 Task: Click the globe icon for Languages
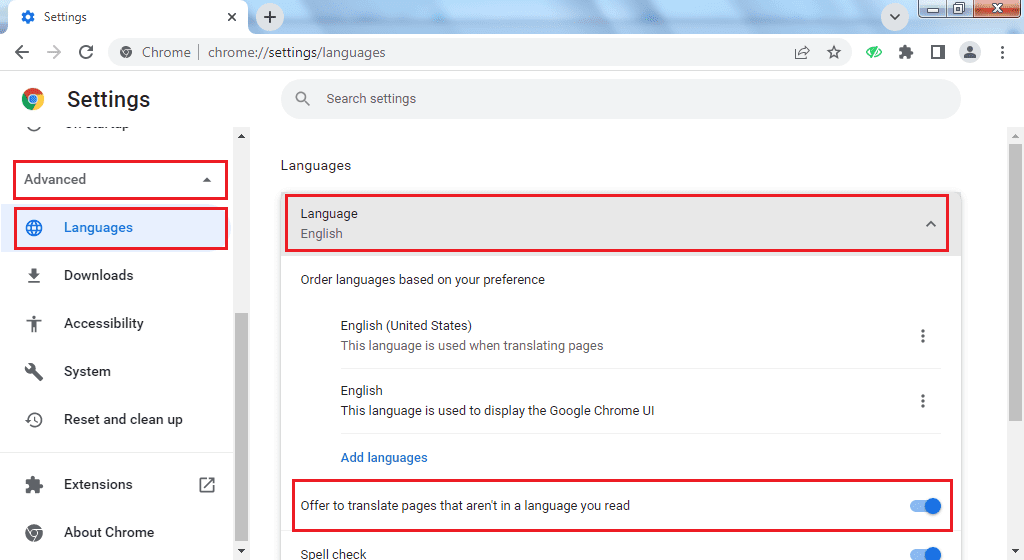(34, 228)
